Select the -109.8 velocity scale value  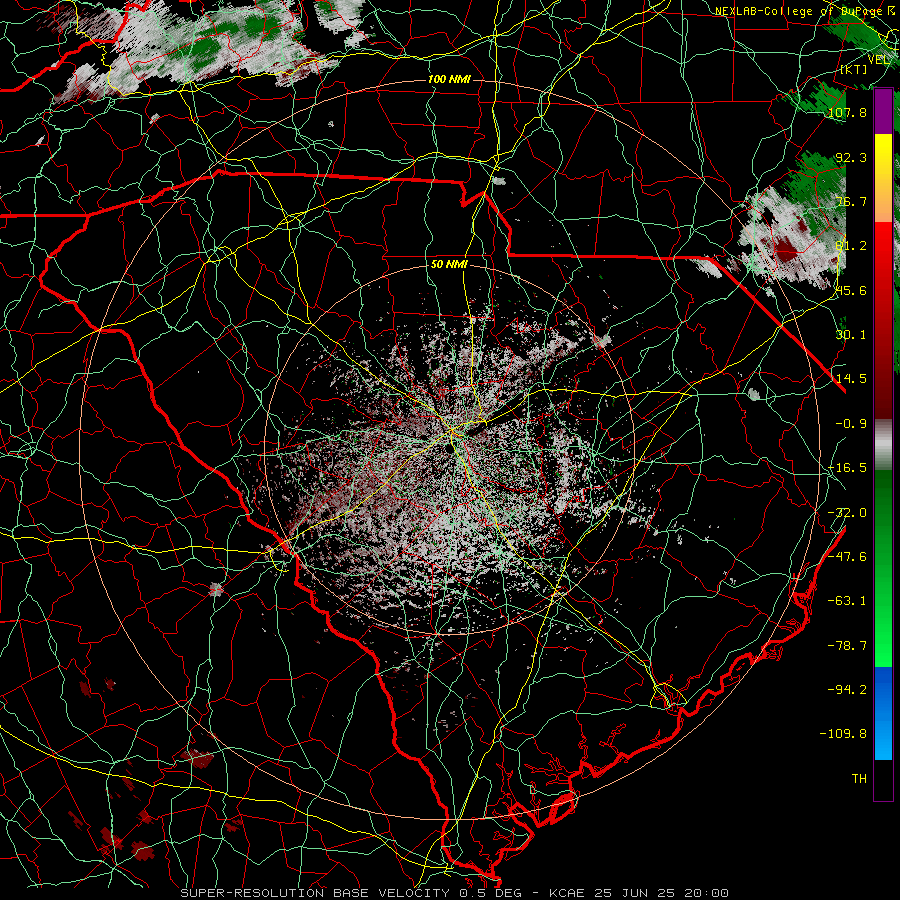[843, 734]
